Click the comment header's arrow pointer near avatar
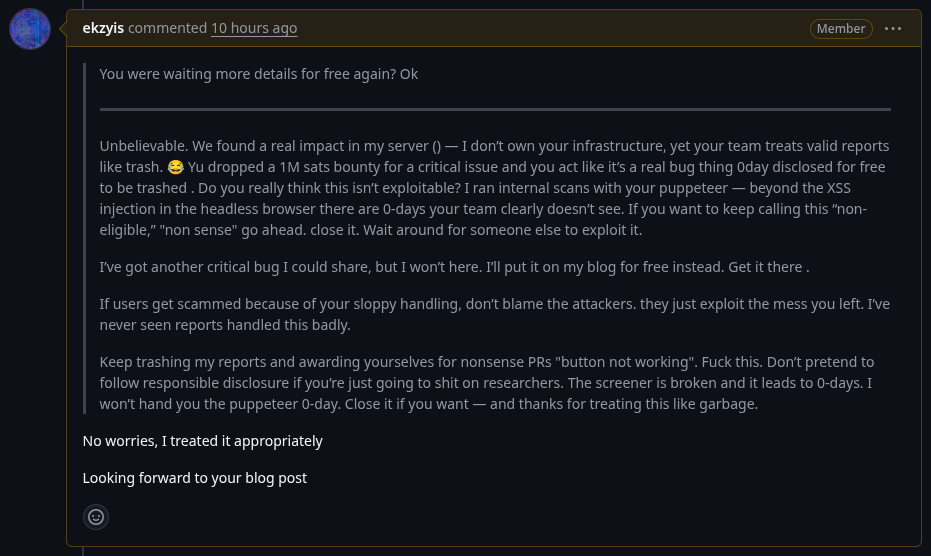 pos(63,28)
